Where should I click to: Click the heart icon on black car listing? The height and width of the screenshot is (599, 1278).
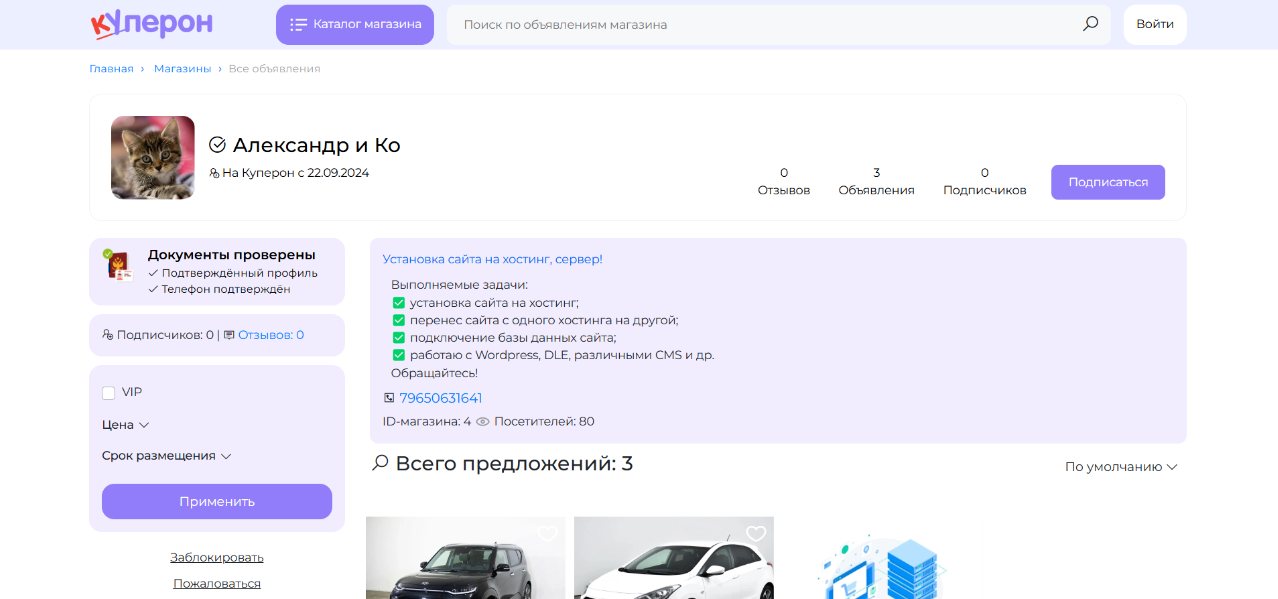[x=547, y=534]
